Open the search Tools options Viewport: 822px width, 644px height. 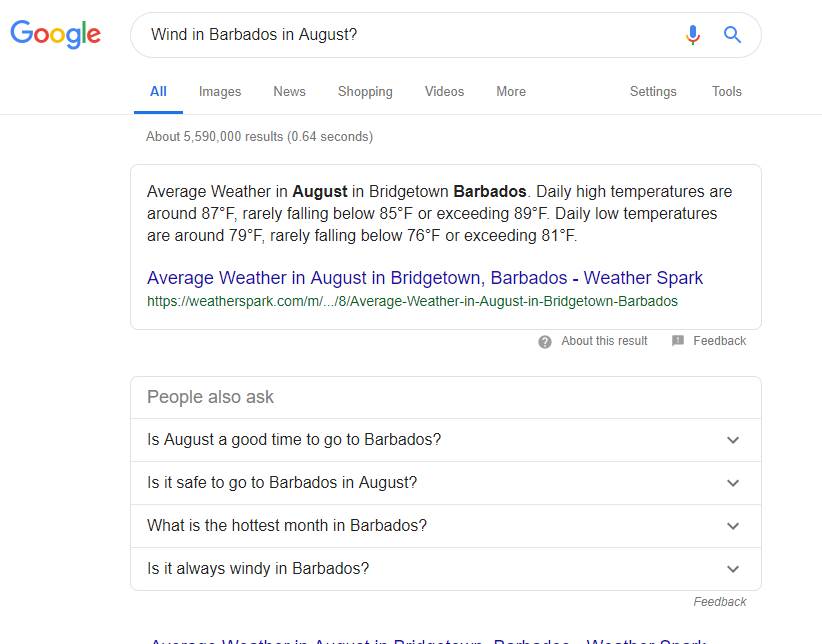(x=727, y=91)
